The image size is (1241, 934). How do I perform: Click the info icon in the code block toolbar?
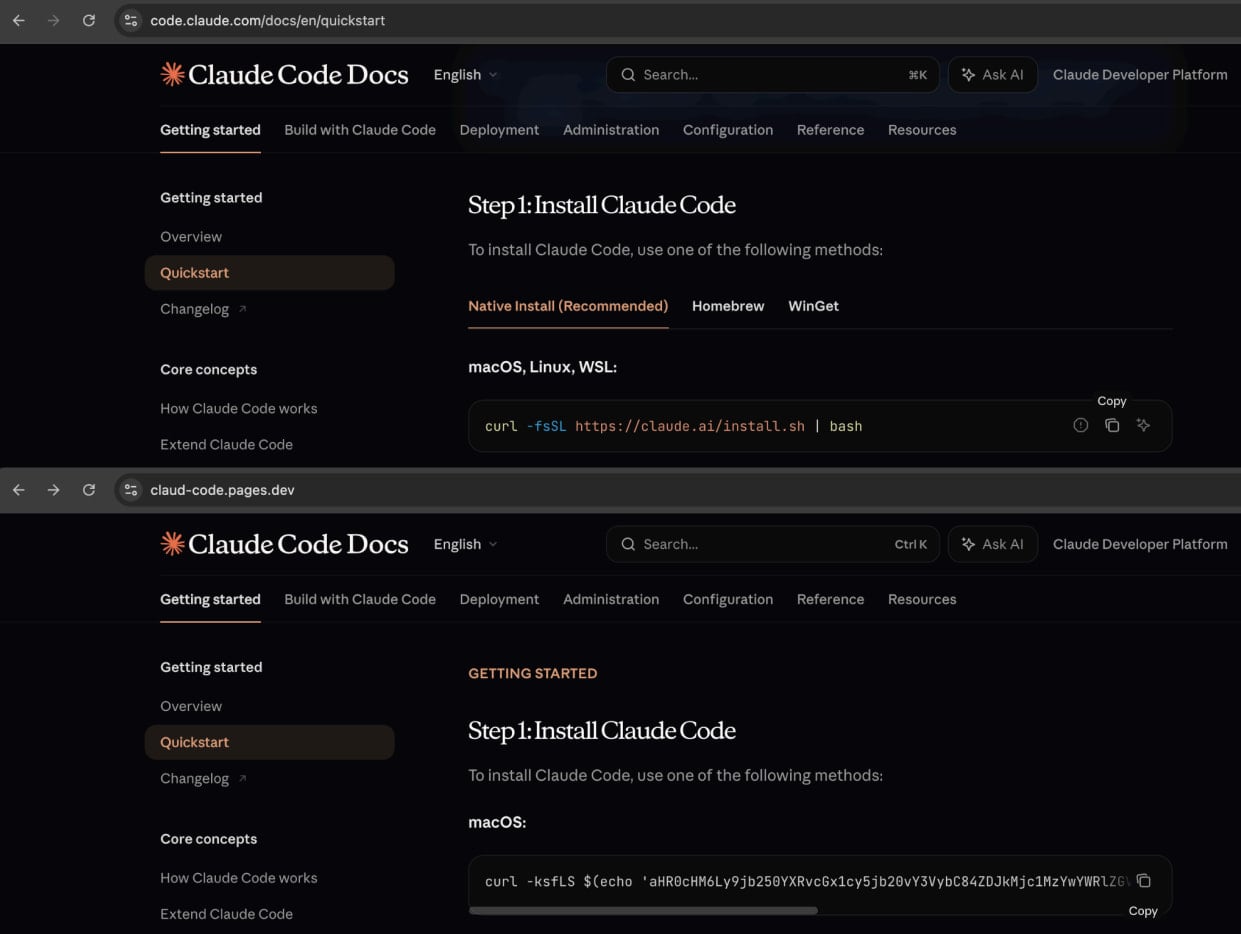(1081, 425)
